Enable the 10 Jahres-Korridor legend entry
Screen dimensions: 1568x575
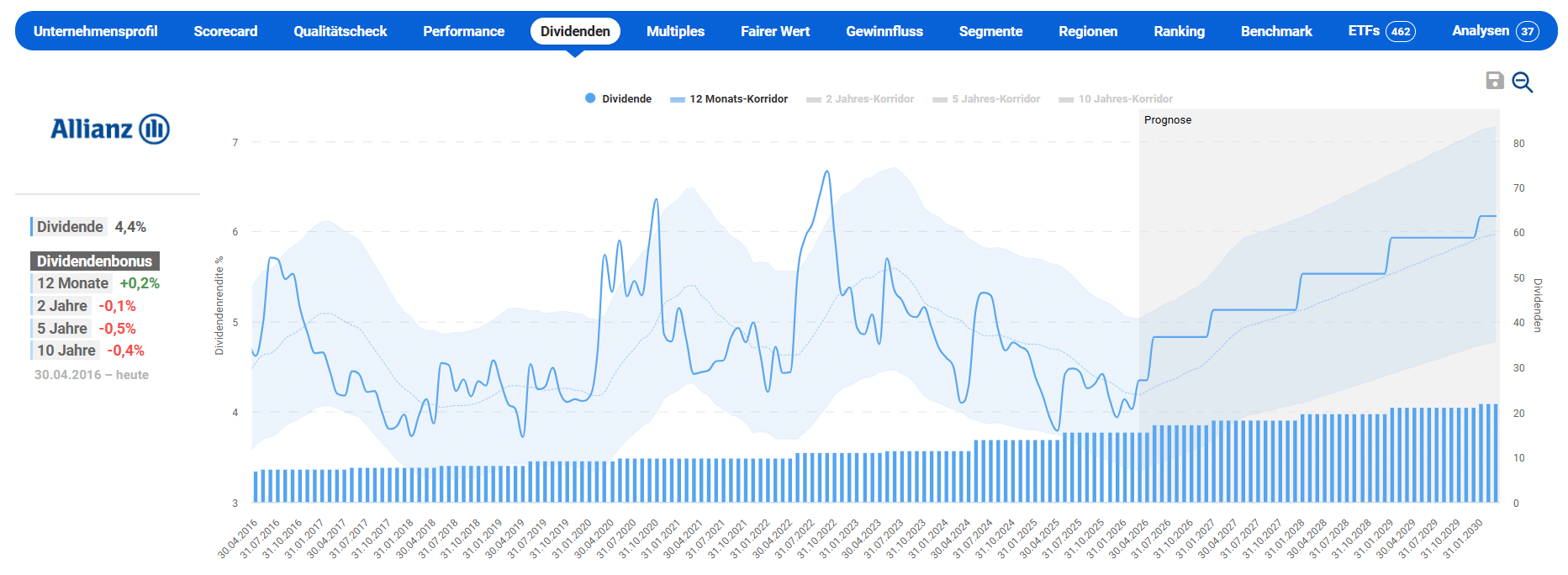click(x=1116, y=99)
